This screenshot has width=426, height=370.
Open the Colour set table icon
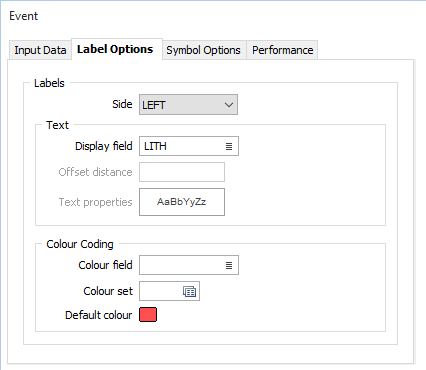(190, 292)
